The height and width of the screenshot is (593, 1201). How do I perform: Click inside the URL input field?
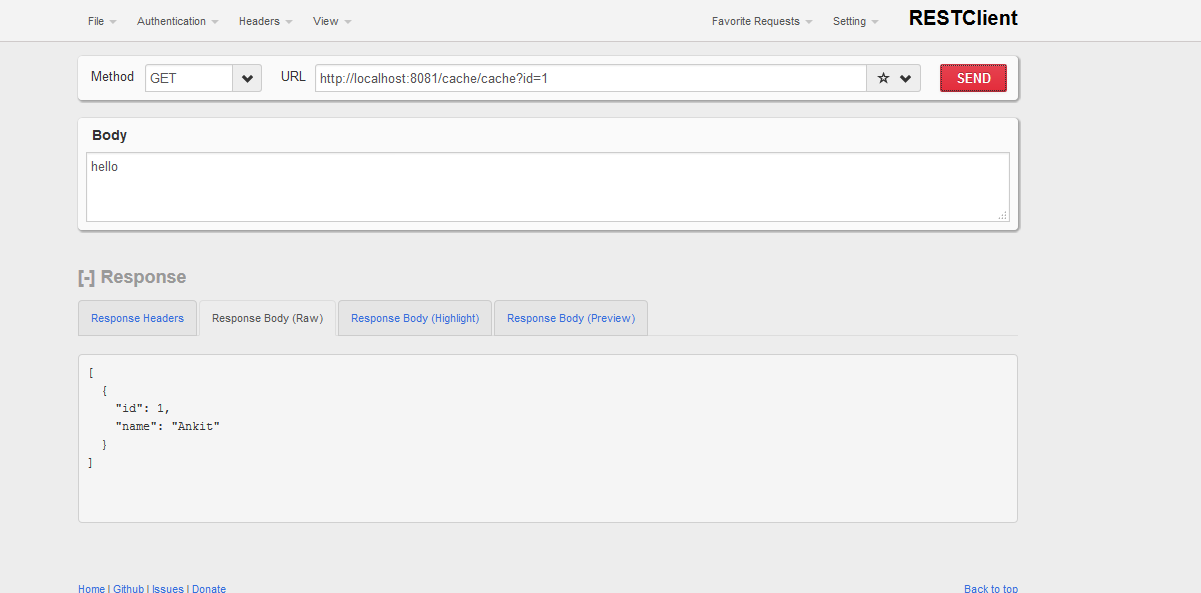[x=590, y=78]
